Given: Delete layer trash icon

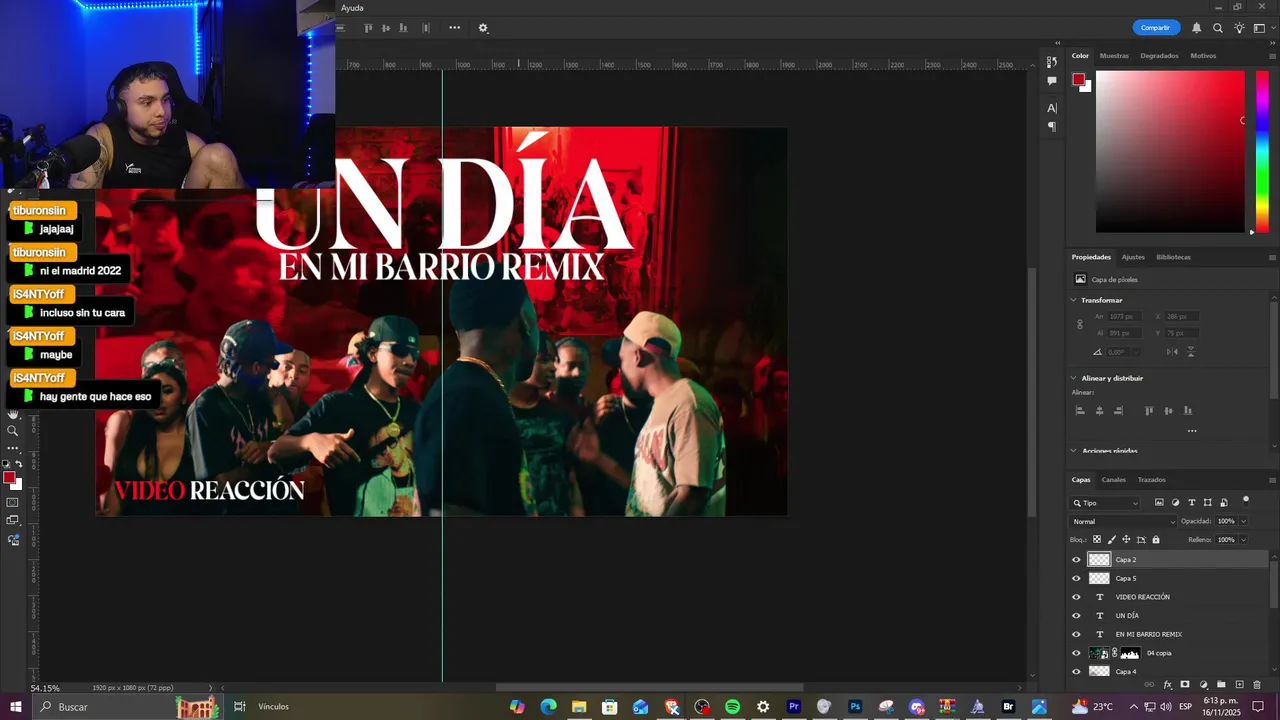Looking at the screenshot, I should 1257,685.
